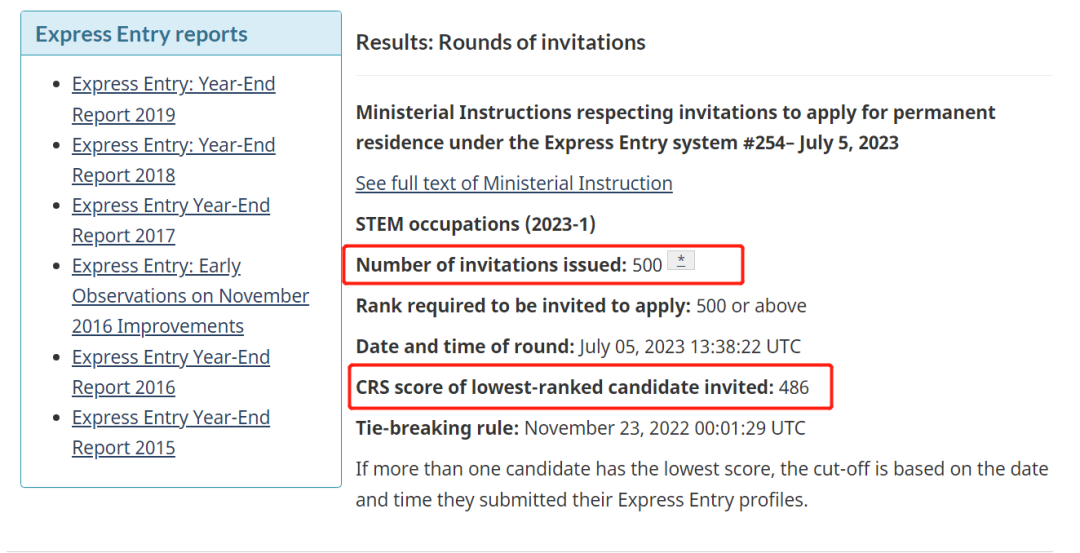Click the paragraph explaining the cut-off rule
The image size is (1080, 553).
[x=700, y=484]
